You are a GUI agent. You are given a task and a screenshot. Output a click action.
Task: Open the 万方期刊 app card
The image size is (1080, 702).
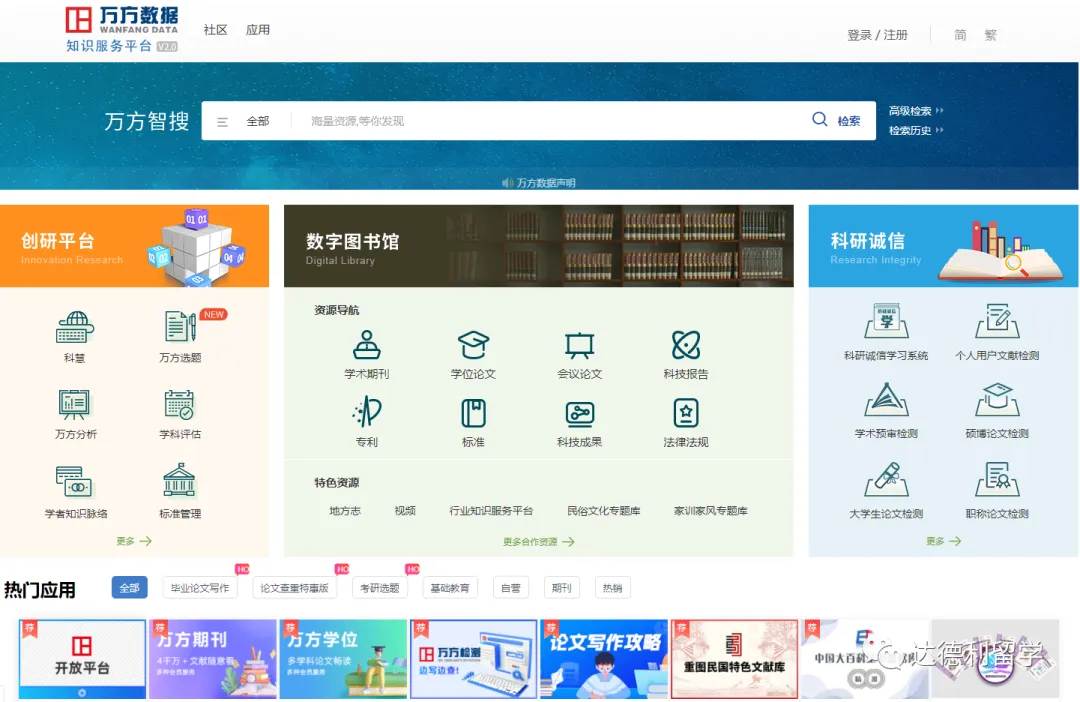(x=213, y=659)
